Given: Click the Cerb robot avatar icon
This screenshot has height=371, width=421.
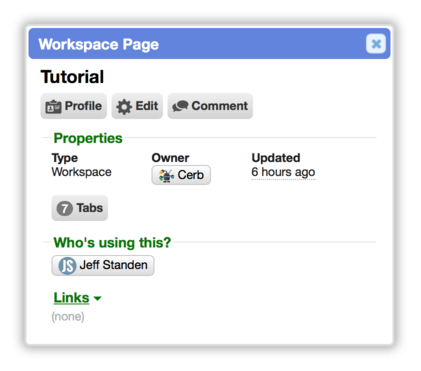Looking at the screenshot, I should pos(166,175).
